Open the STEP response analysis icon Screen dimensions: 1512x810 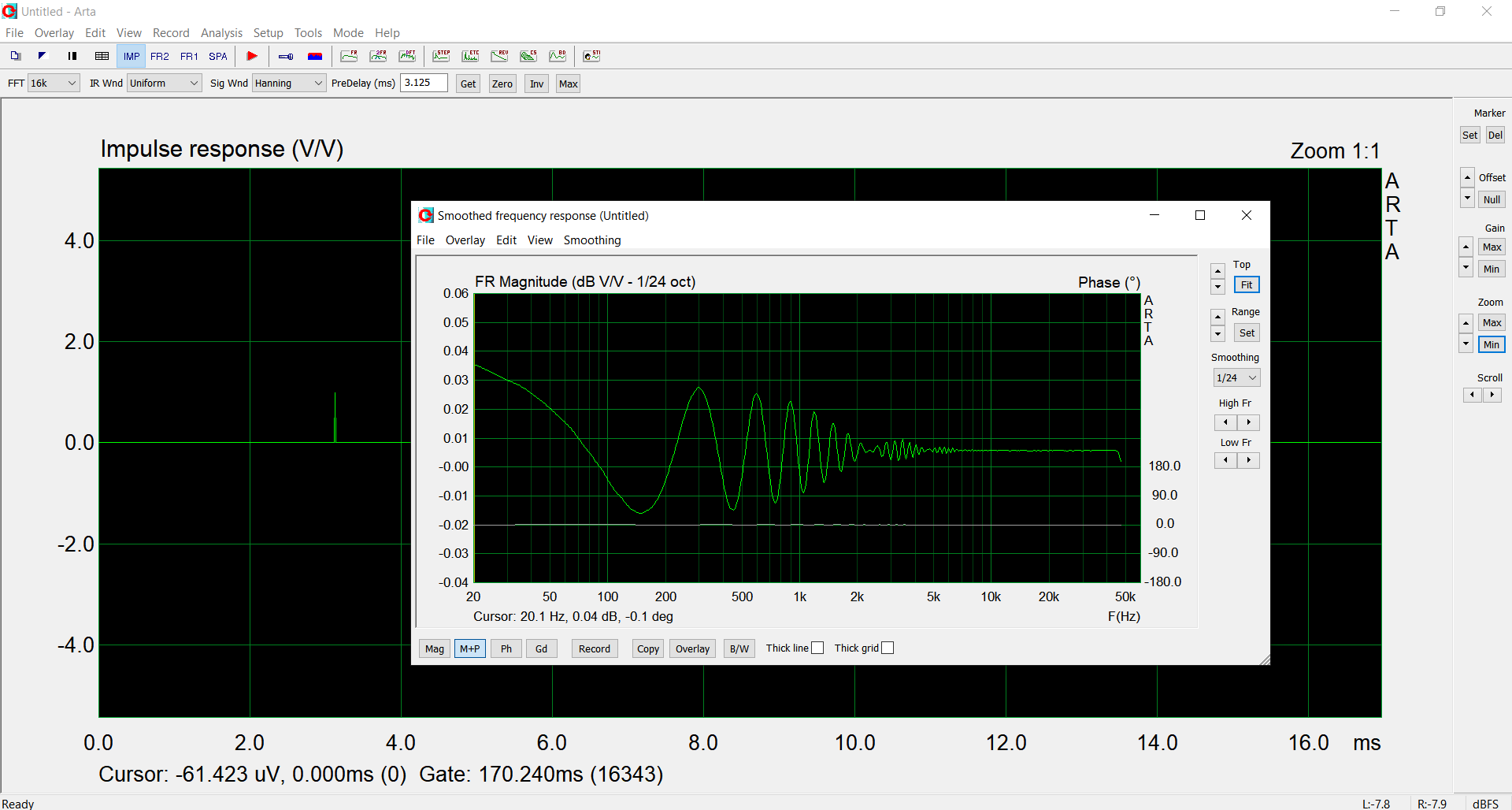click(441, 56)
